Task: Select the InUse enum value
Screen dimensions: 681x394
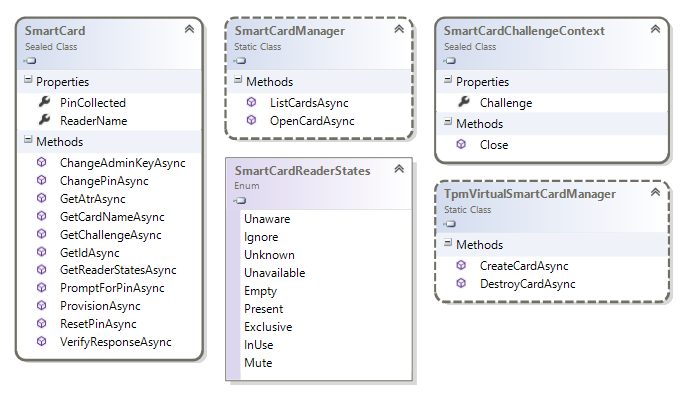Action: coord(258,345)
